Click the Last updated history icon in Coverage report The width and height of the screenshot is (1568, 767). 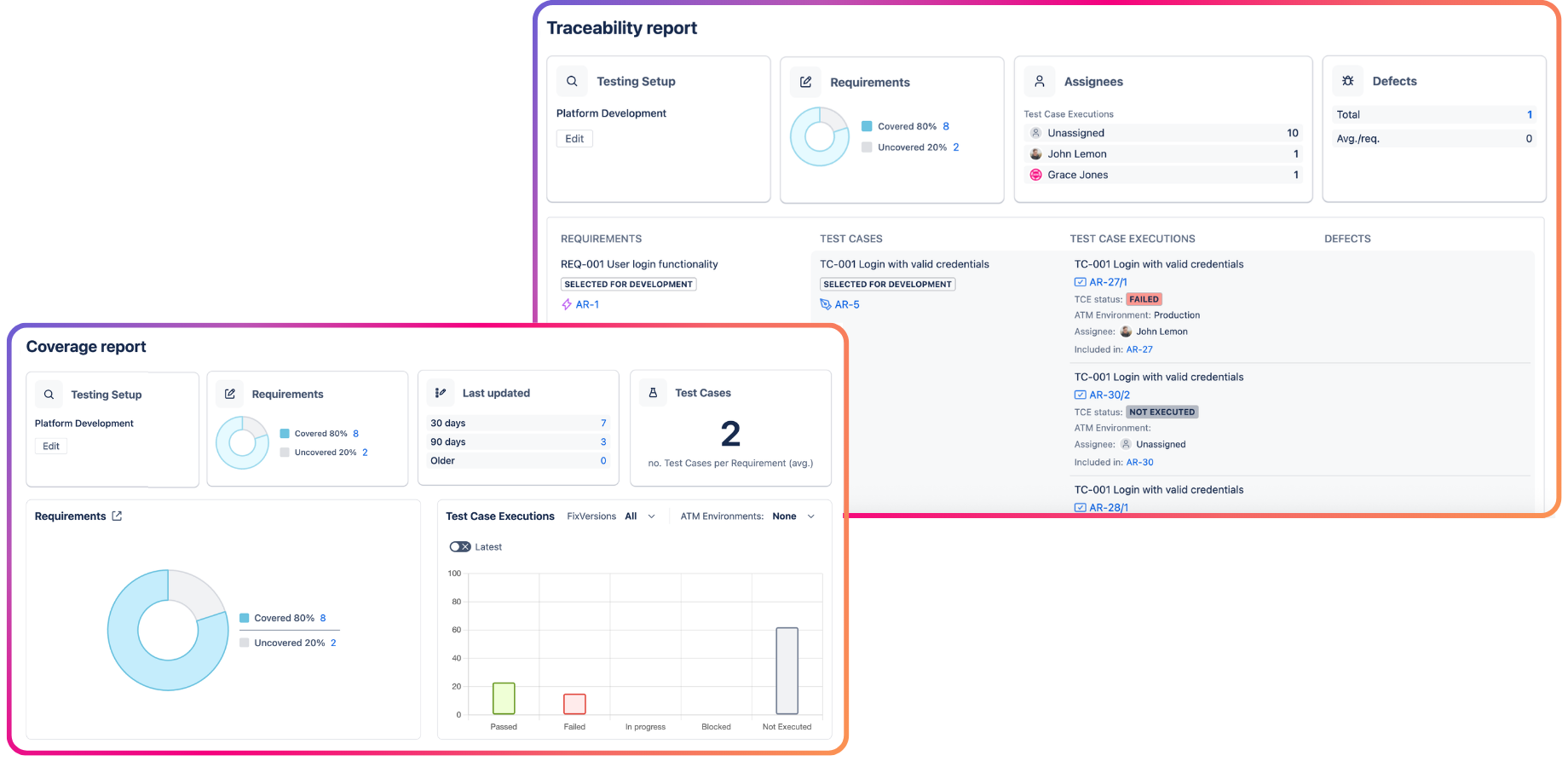click(441, 392)
